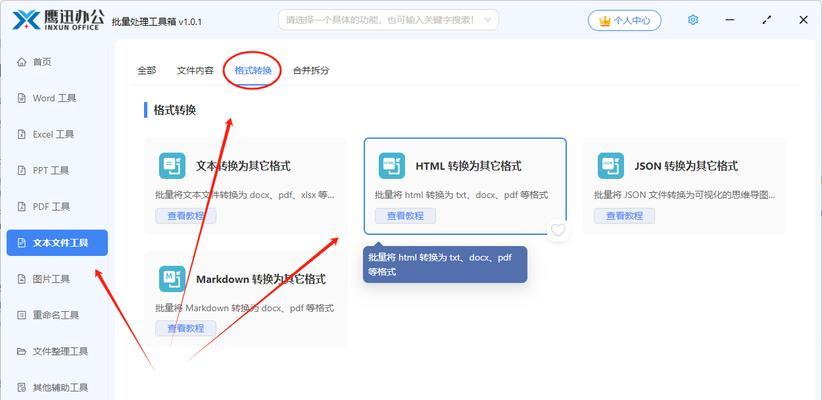This screenshot has width=822, height=400.
Task: Click the HTML 转换为其它格式 card icon
Action: click(392, 166)
